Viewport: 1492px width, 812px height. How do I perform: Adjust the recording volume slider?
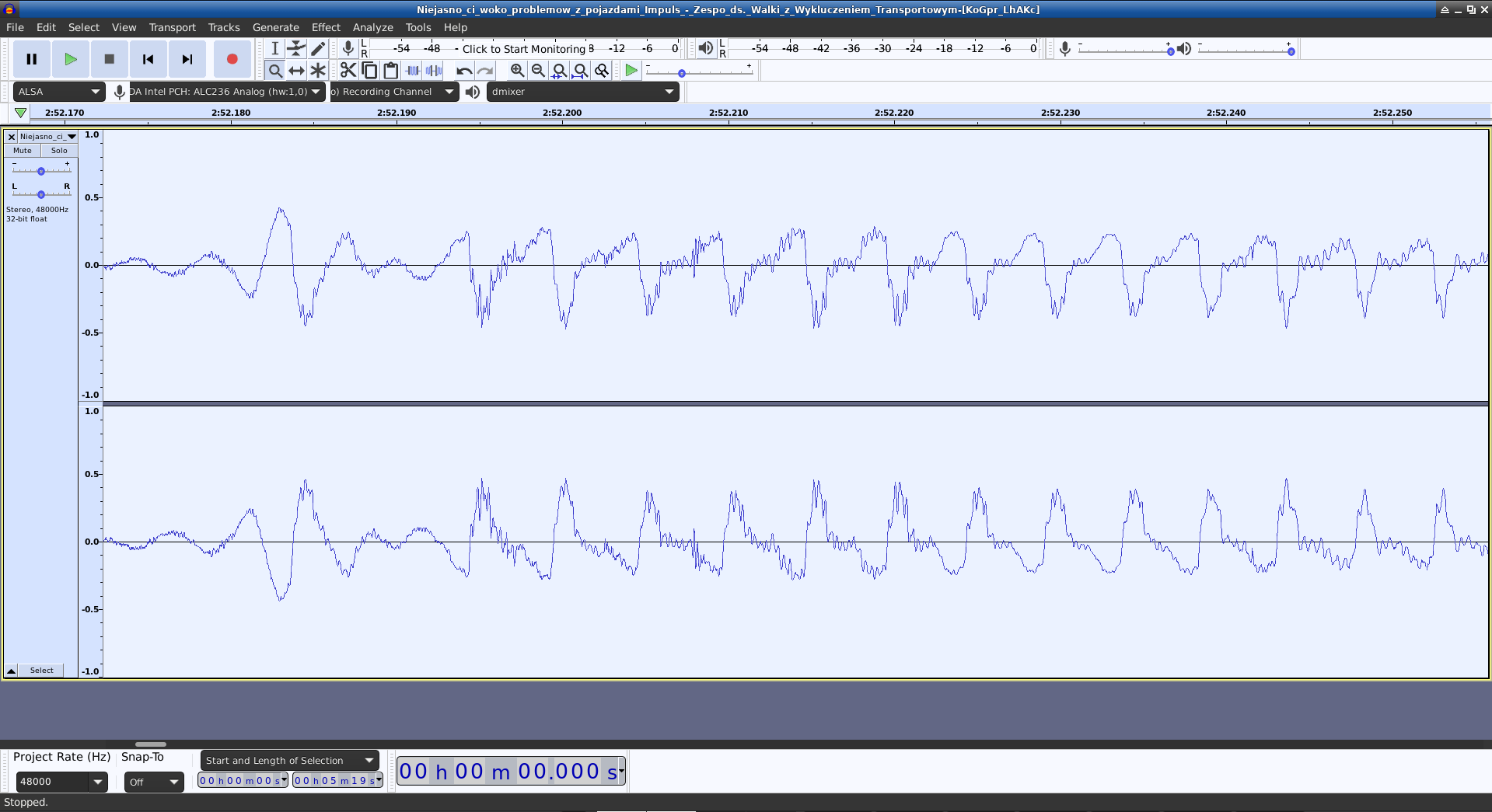coord(1126,51)
